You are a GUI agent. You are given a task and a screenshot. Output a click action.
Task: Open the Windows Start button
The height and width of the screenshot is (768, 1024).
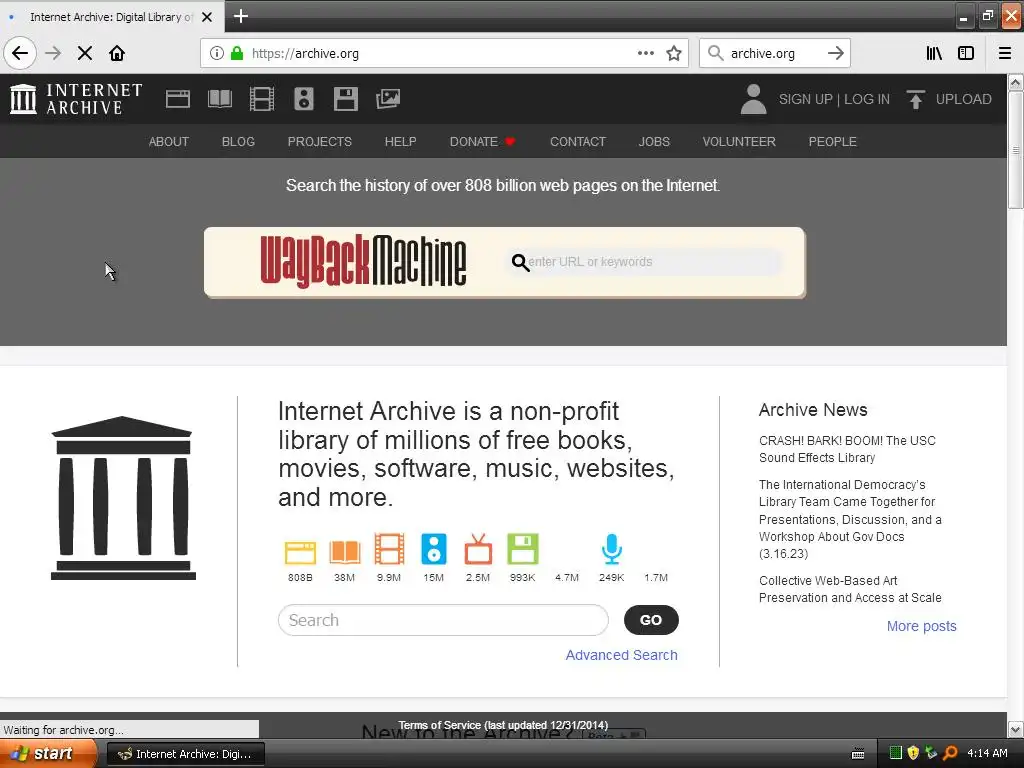tap(48, 754)
